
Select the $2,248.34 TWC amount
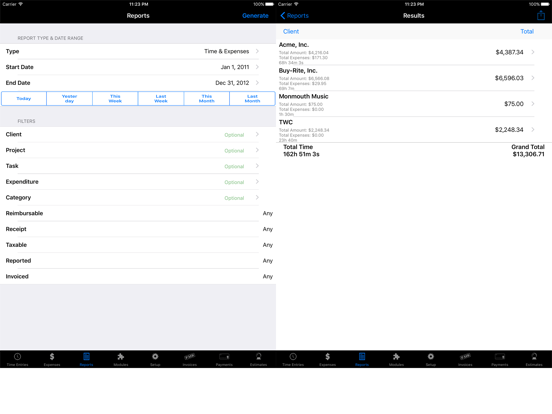coord(509,130)
